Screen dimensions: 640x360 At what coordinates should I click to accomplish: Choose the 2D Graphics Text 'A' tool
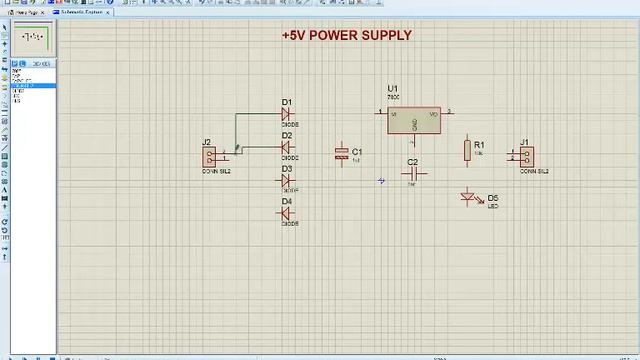pyautogui.click(x=4, y=190)
